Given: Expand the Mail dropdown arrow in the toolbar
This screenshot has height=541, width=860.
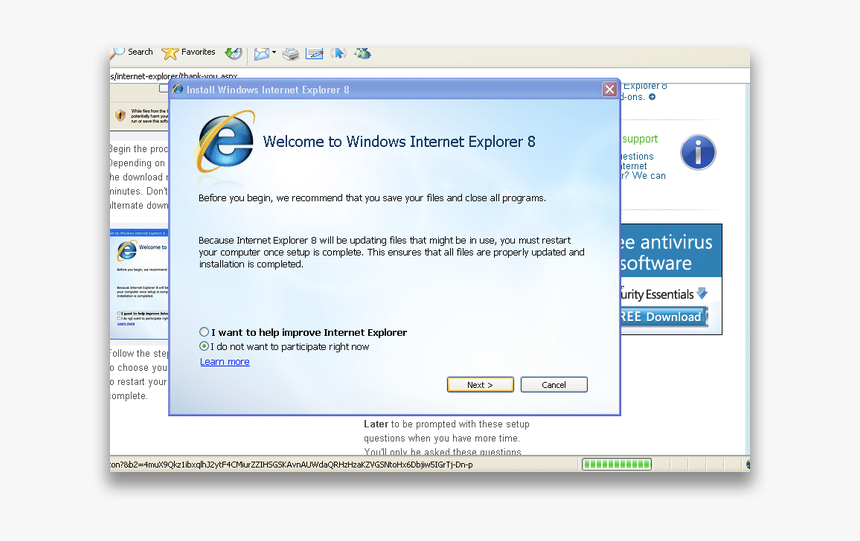Looking at the screenshot, I should 274,53.
